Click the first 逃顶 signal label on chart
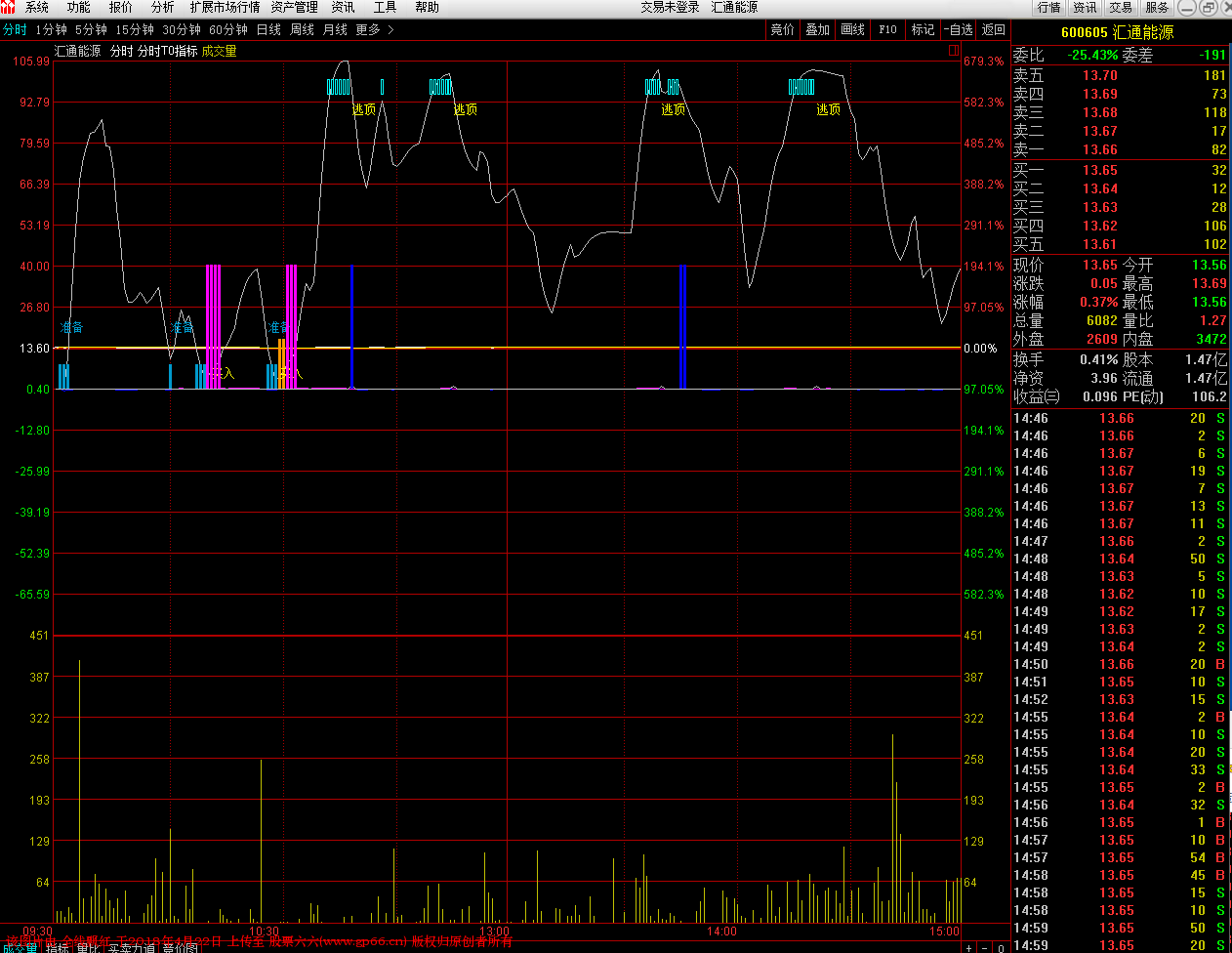The width and height of the screenshot is (1232, 953). click(x=364, y=109)
